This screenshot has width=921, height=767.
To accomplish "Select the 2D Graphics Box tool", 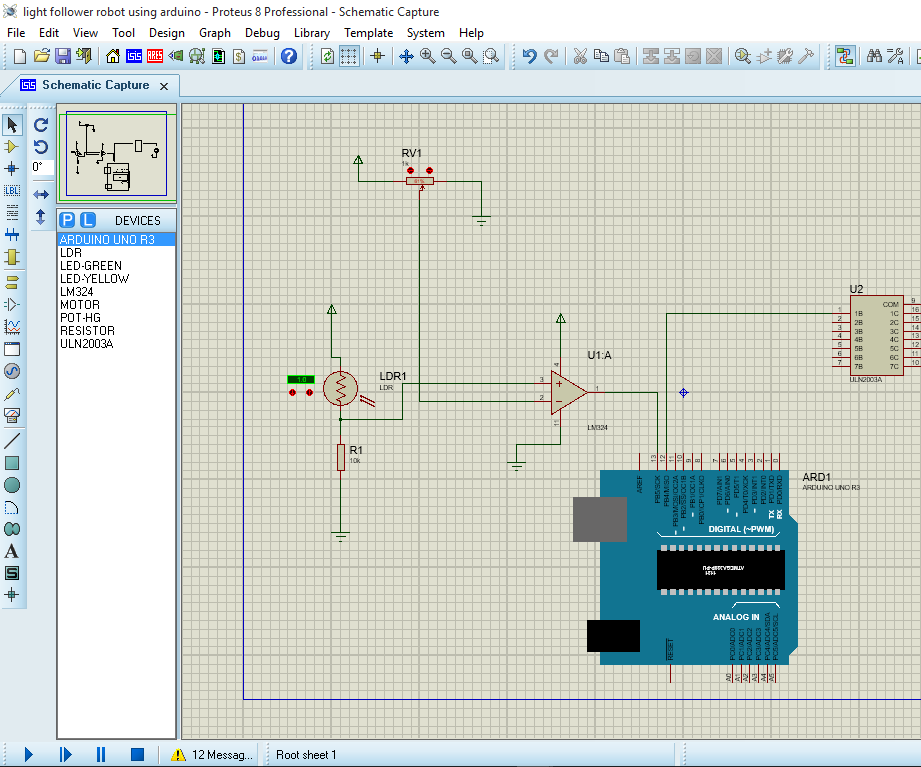I will point(12,463).
